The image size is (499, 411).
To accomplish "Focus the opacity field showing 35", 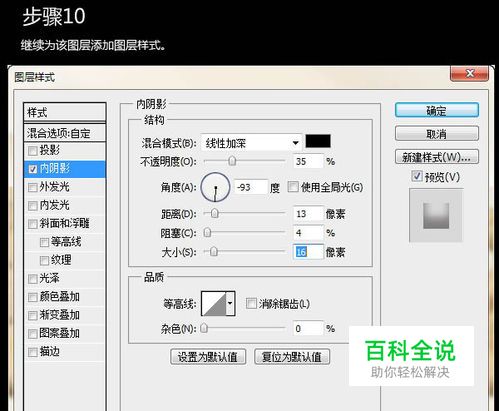I will (308, 161).
